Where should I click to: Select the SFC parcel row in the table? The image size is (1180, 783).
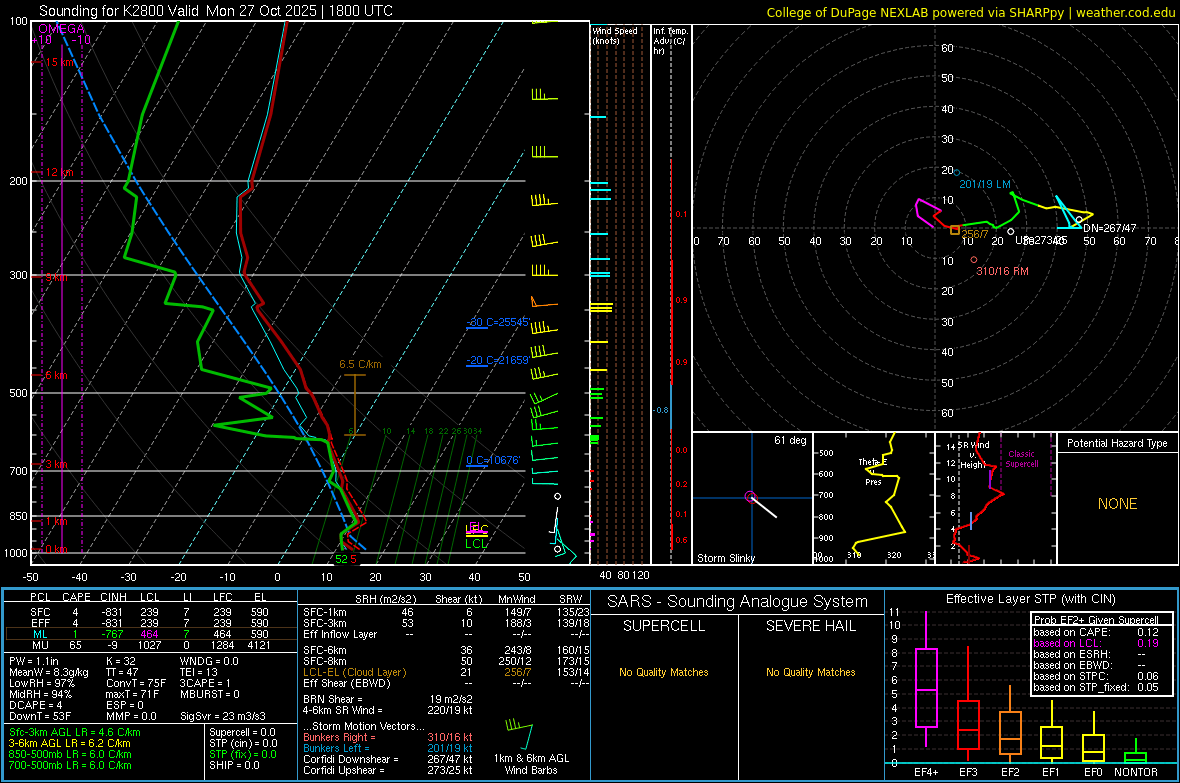(x=149, y=612)
